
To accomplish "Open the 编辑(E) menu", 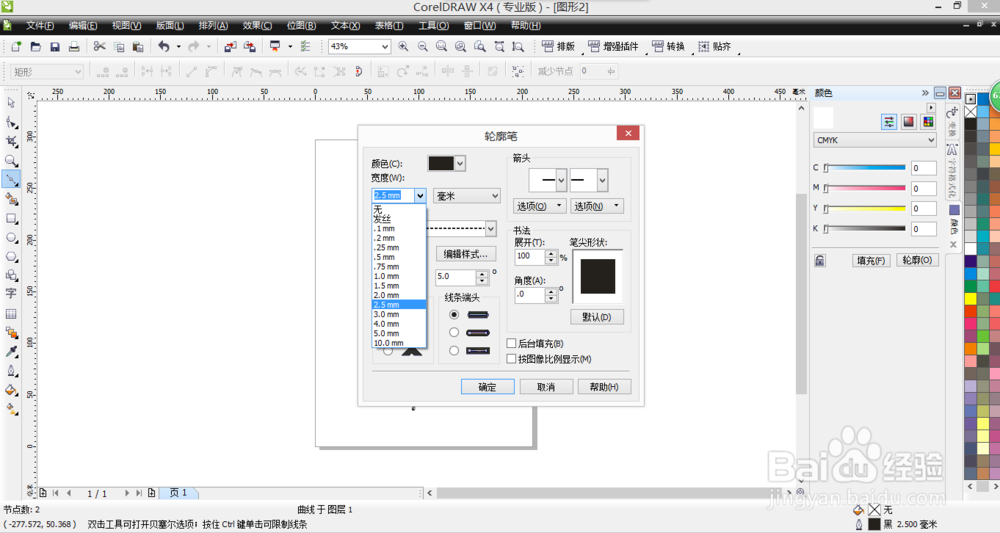I will point(83,26).
